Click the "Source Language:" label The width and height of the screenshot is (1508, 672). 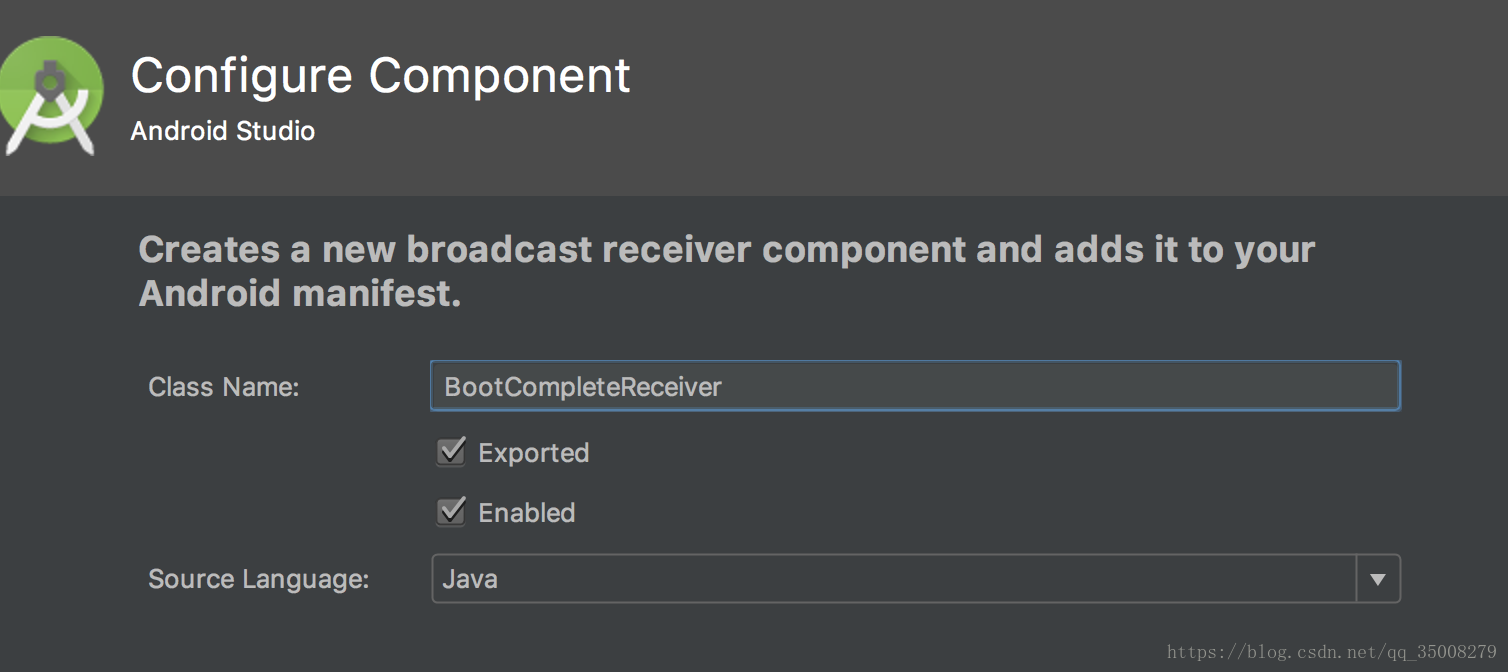coord(259,579)
